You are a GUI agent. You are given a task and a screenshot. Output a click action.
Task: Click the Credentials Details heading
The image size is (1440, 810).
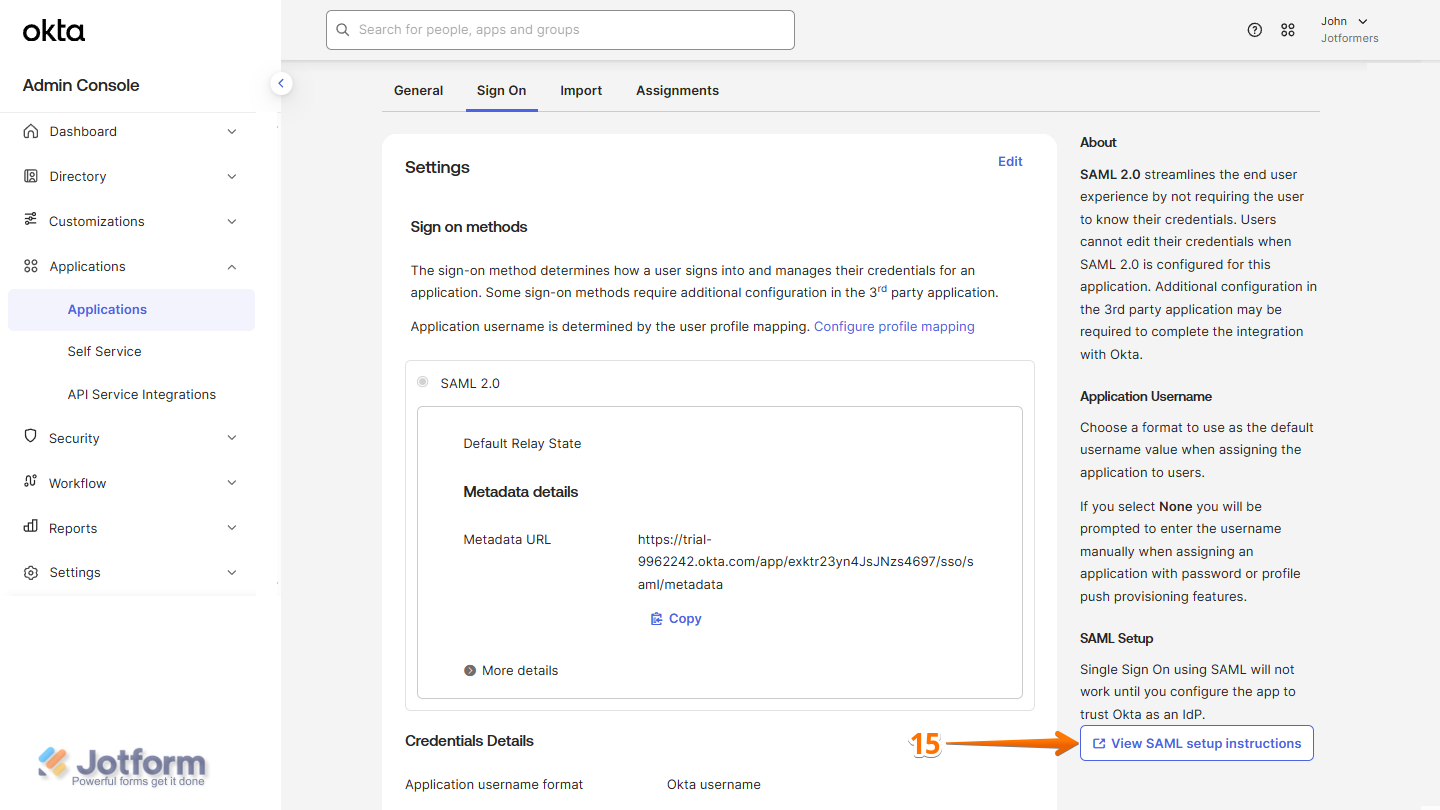469,741
